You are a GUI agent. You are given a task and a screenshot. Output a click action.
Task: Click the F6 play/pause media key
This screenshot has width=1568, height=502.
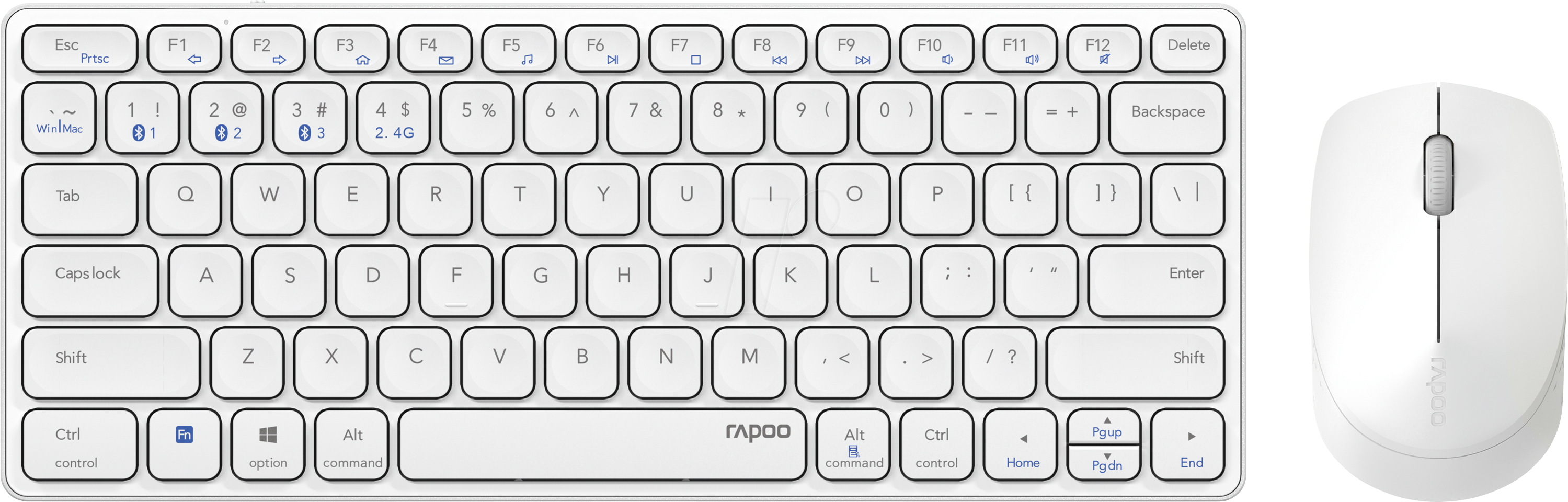(x=603, y=48)
